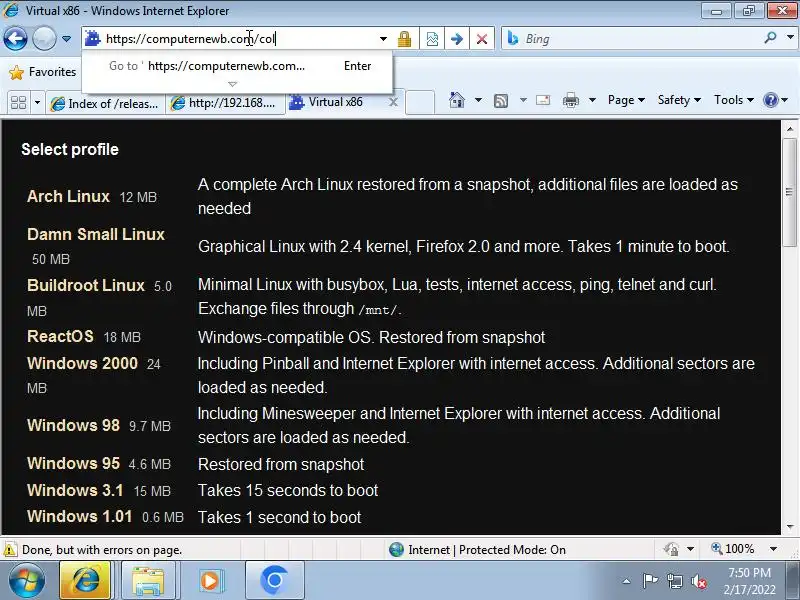Viewport: 800px width, 600px height.
Task: Click the page scrollbar up arrow
Action: tap(790, 129)
